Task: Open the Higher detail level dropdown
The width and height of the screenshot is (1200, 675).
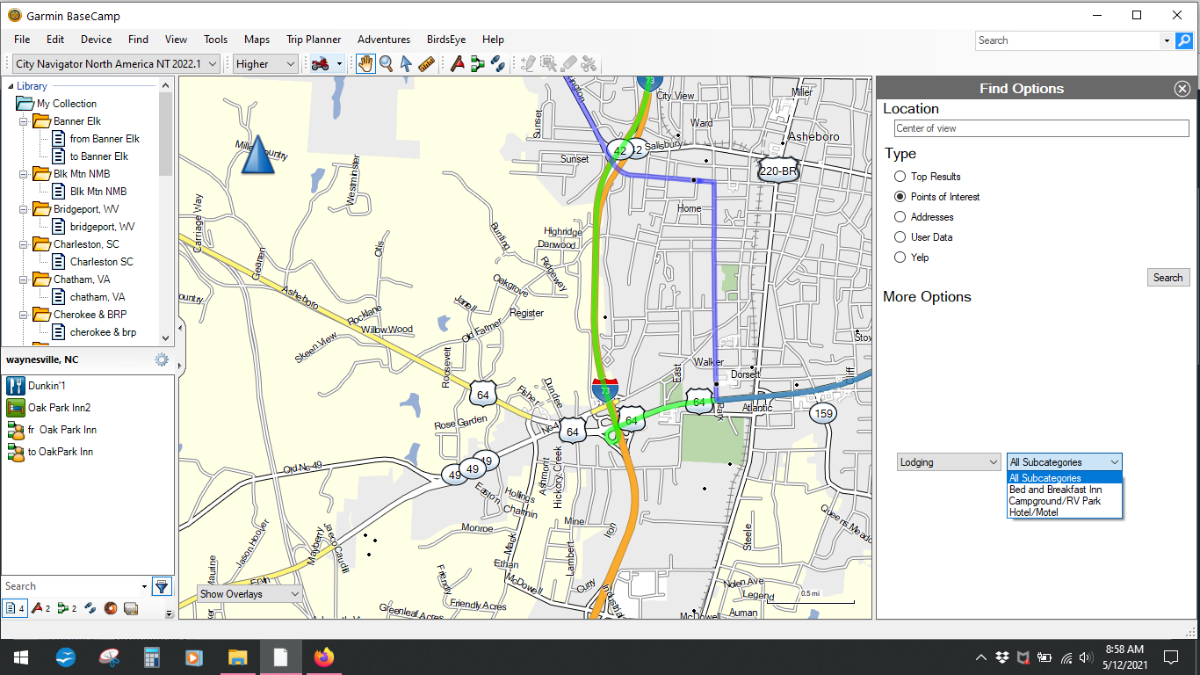Action: 266,64
